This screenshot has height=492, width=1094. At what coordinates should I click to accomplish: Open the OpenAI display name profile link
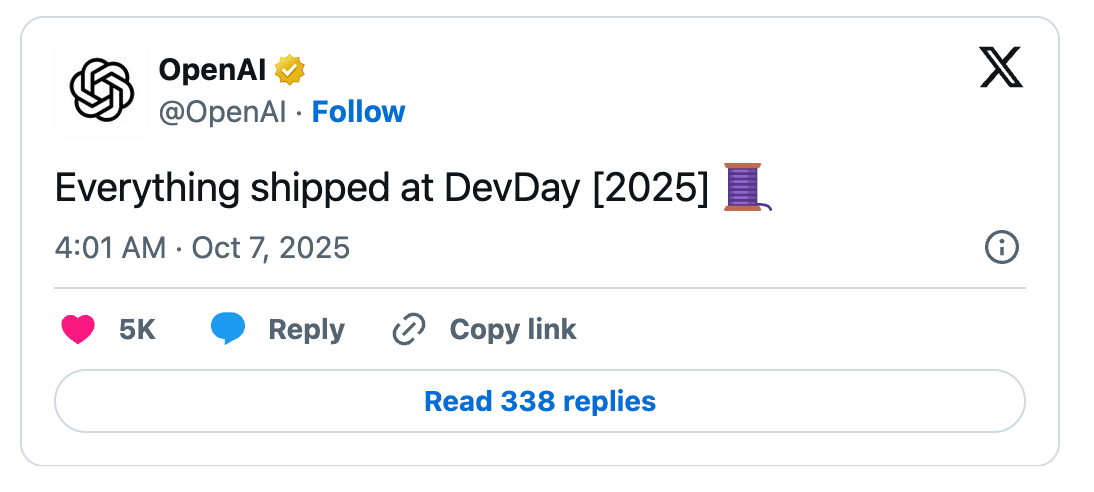pos(214,70)
